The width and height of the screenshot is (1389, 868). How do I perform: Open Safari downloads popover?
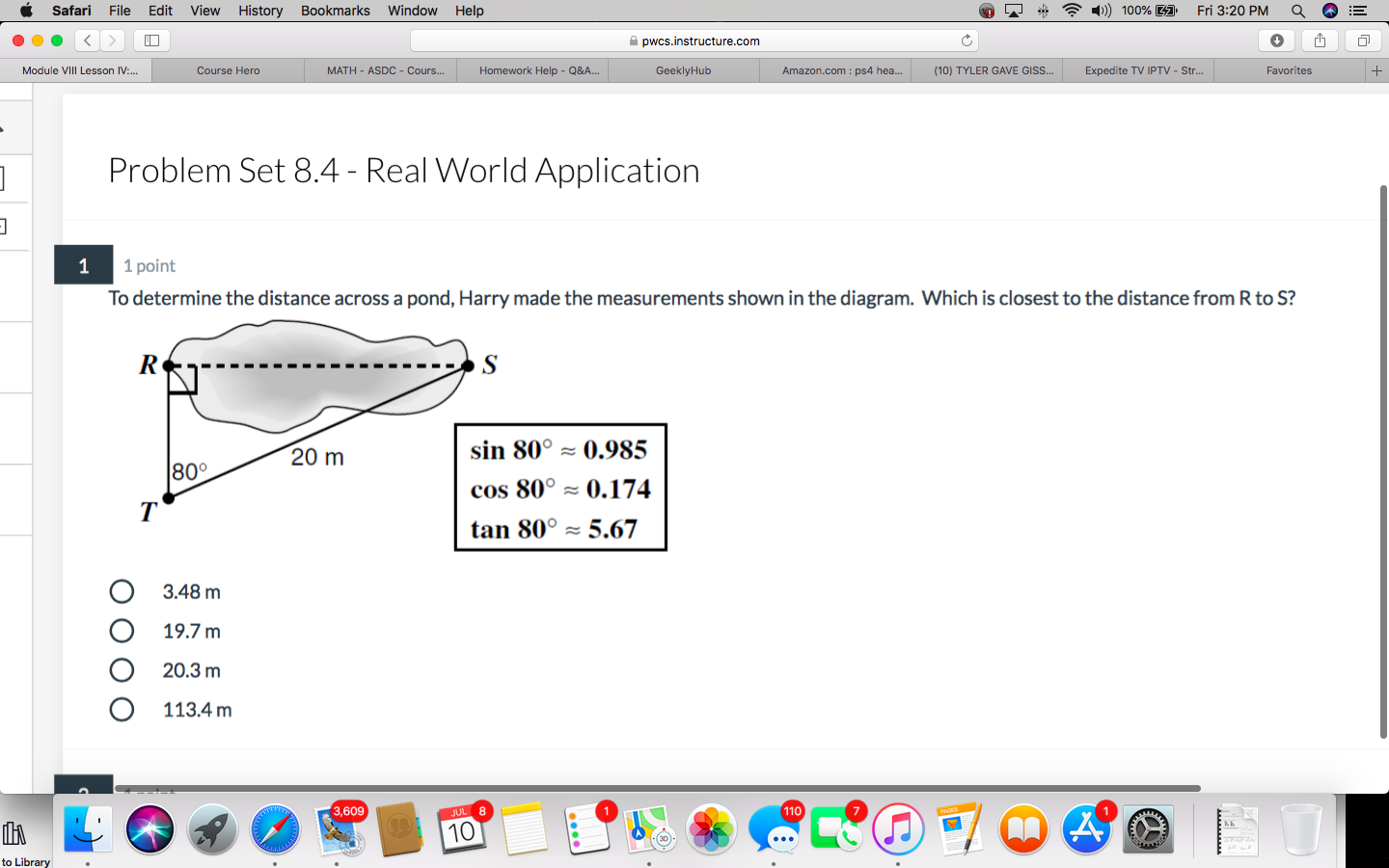(1276, 41)
